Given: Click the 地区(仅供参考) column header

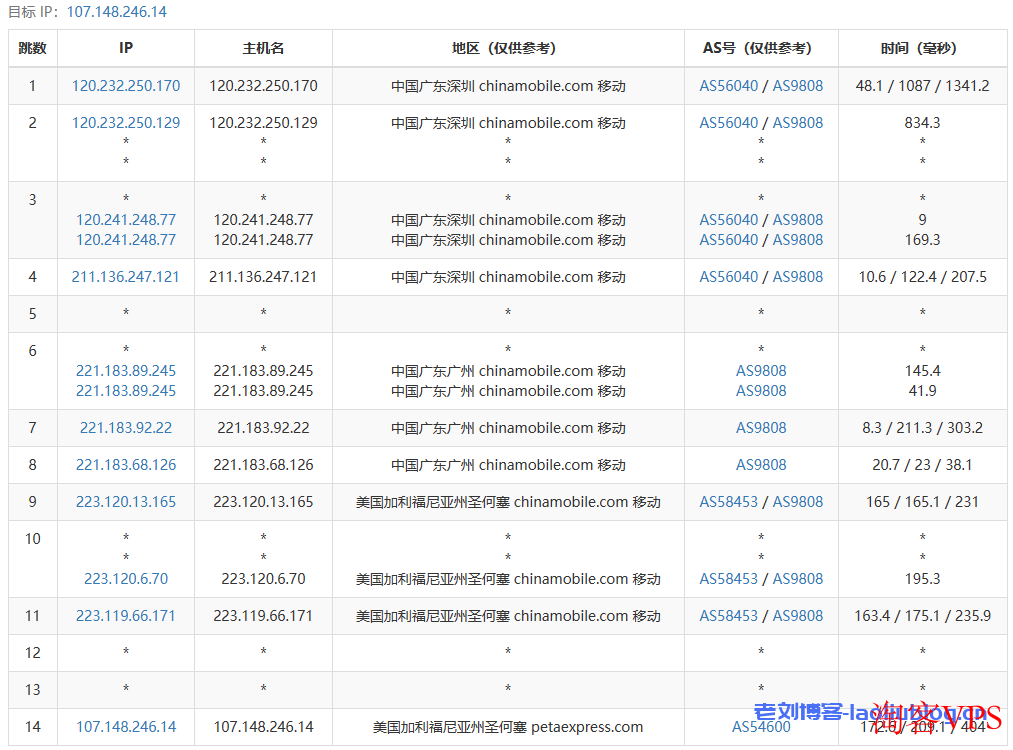Looking at the screenshot, I should pos(508,48).
